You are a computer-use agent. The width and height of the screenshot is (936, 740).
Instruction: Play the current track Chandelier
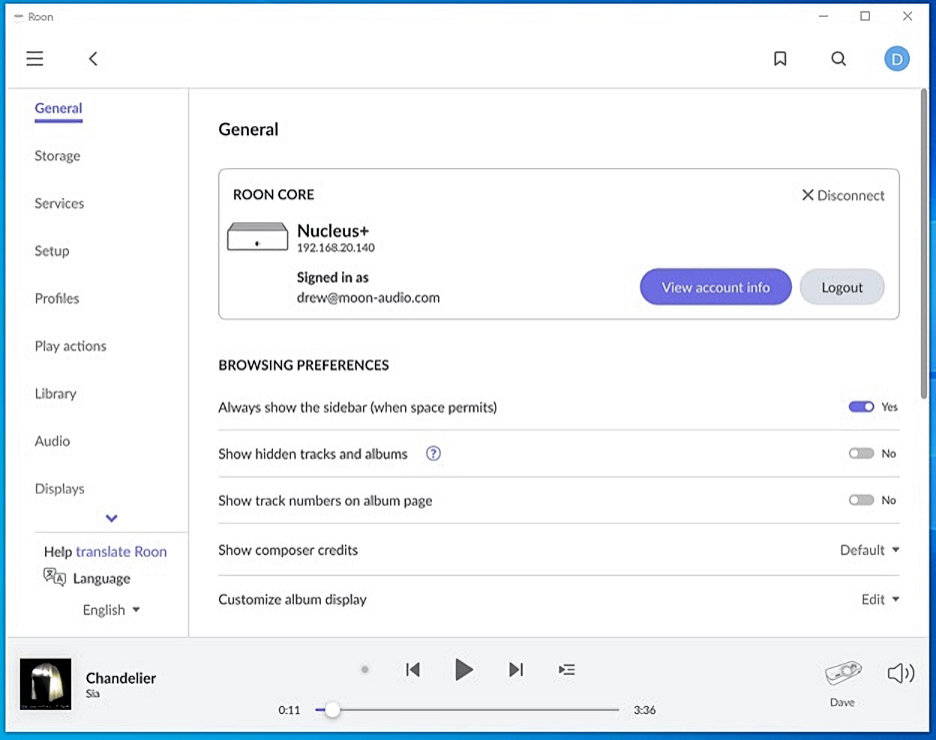click(463, 670)
